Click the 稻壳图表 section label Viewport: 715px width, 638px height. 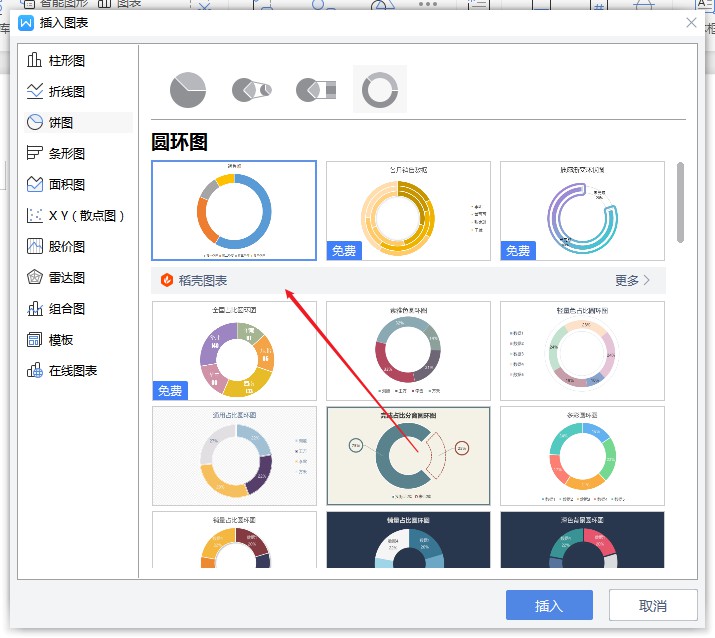[203, 280]
